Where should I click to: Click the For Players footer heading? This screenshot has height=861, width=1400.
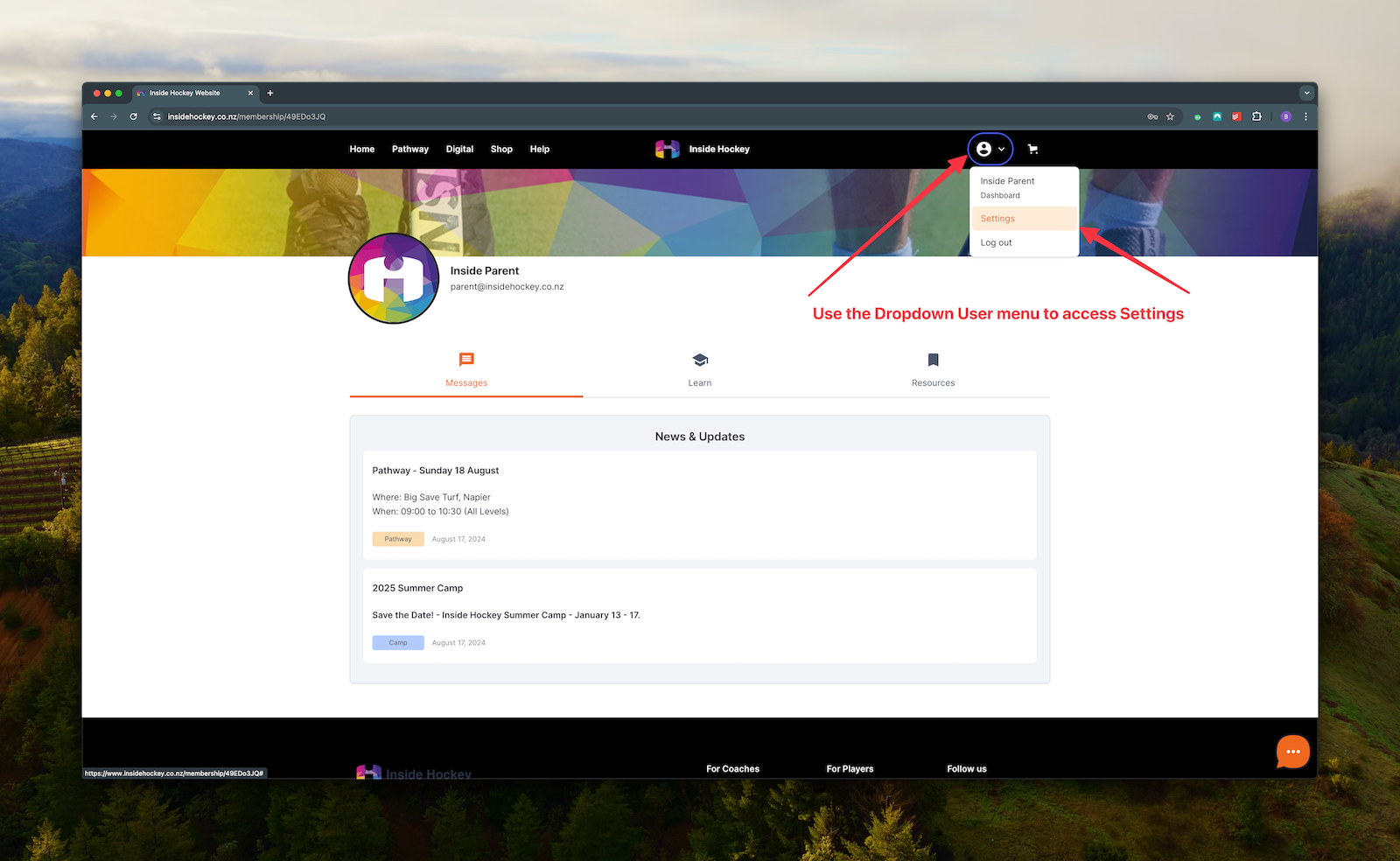(x=850, y=769)
